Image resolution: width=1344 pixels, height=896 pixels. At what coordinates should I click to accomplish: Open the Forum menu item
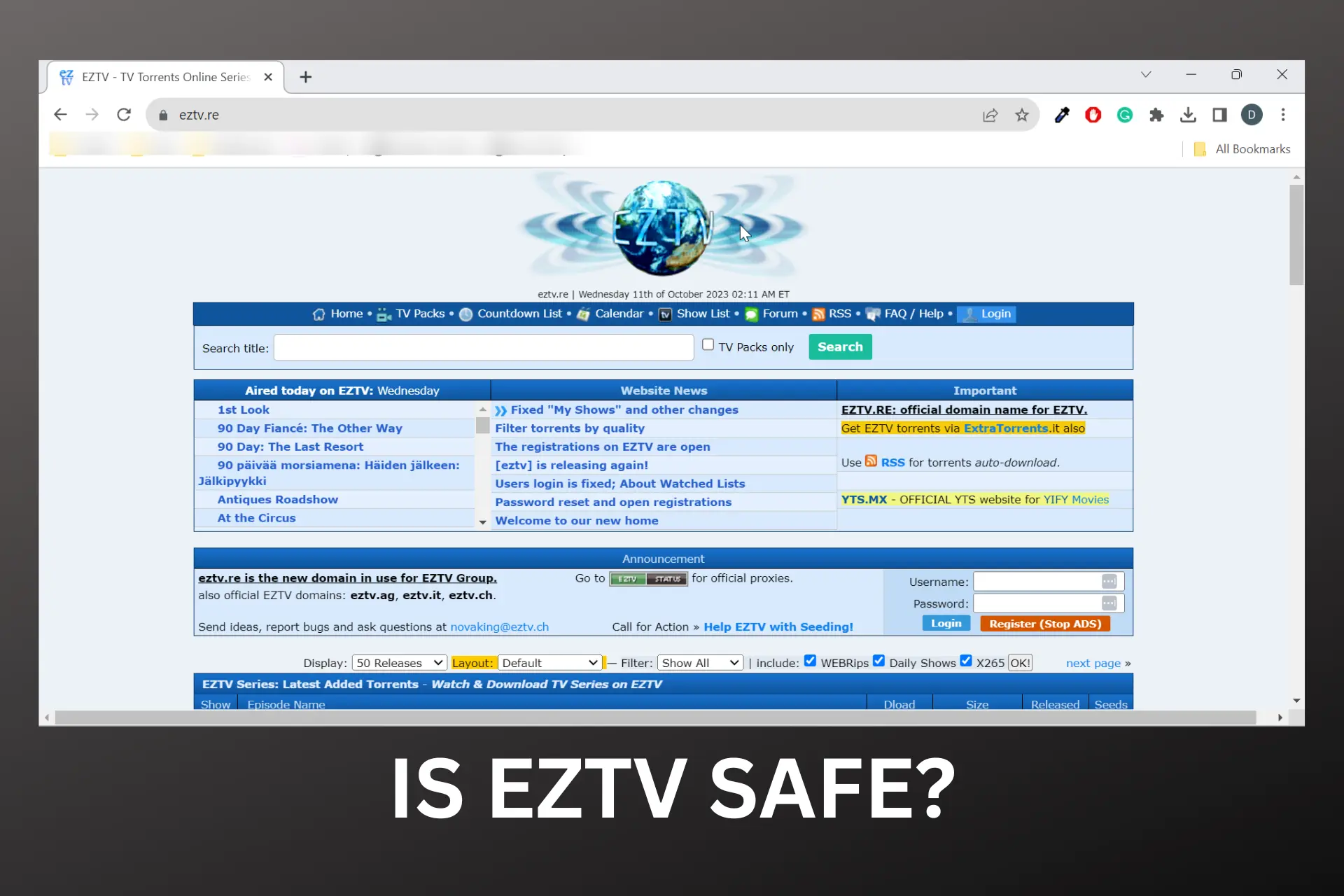tap(780, 313)
